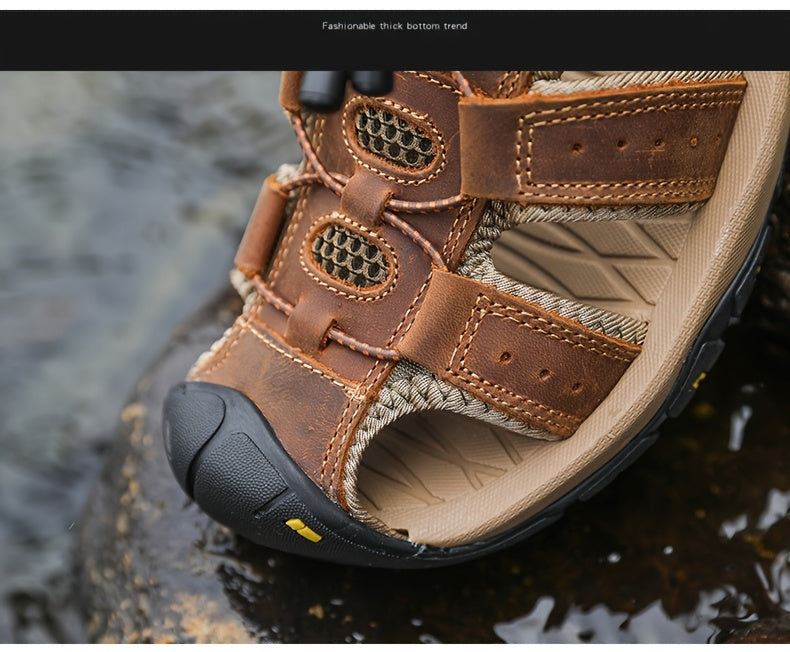The image size is (790, 652).
Task: Click the small yellow tag on side outsole
Action: [x=698, y=380]
